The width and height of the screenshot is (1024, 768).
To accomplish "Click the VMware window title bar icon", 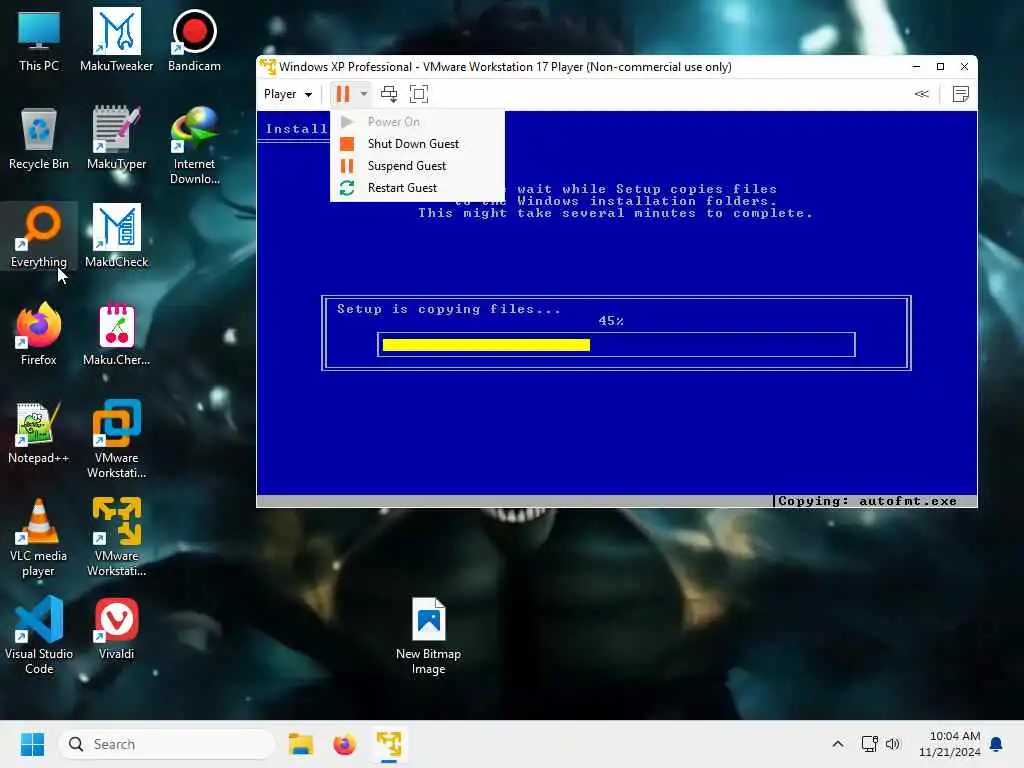I will click(x=268, y=67).
